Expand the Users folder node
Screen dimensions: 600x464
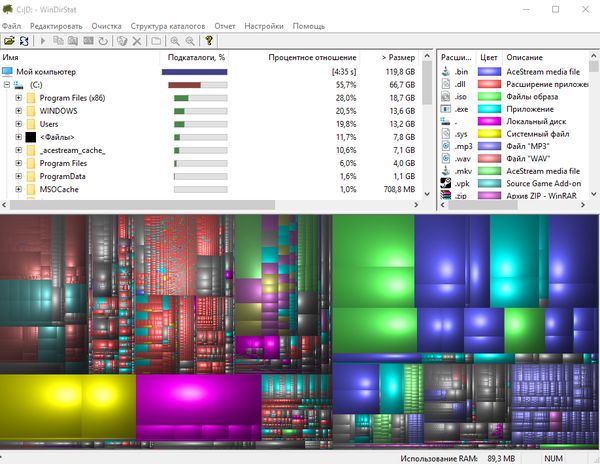19,124
